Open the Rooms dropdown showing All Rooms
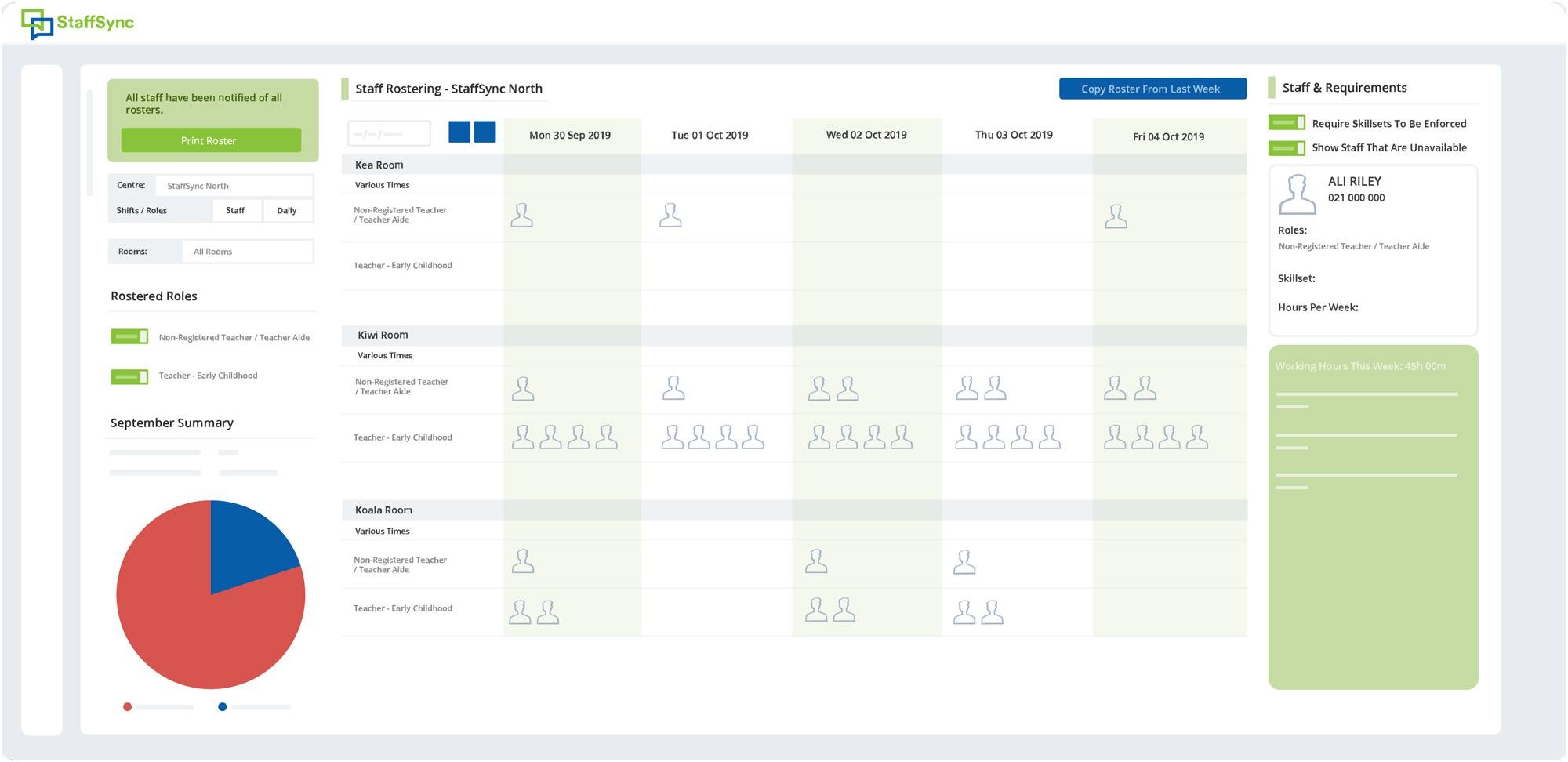Image resolution: width=1568 pixels, height=762 pixels. click(x=247, y=252)
